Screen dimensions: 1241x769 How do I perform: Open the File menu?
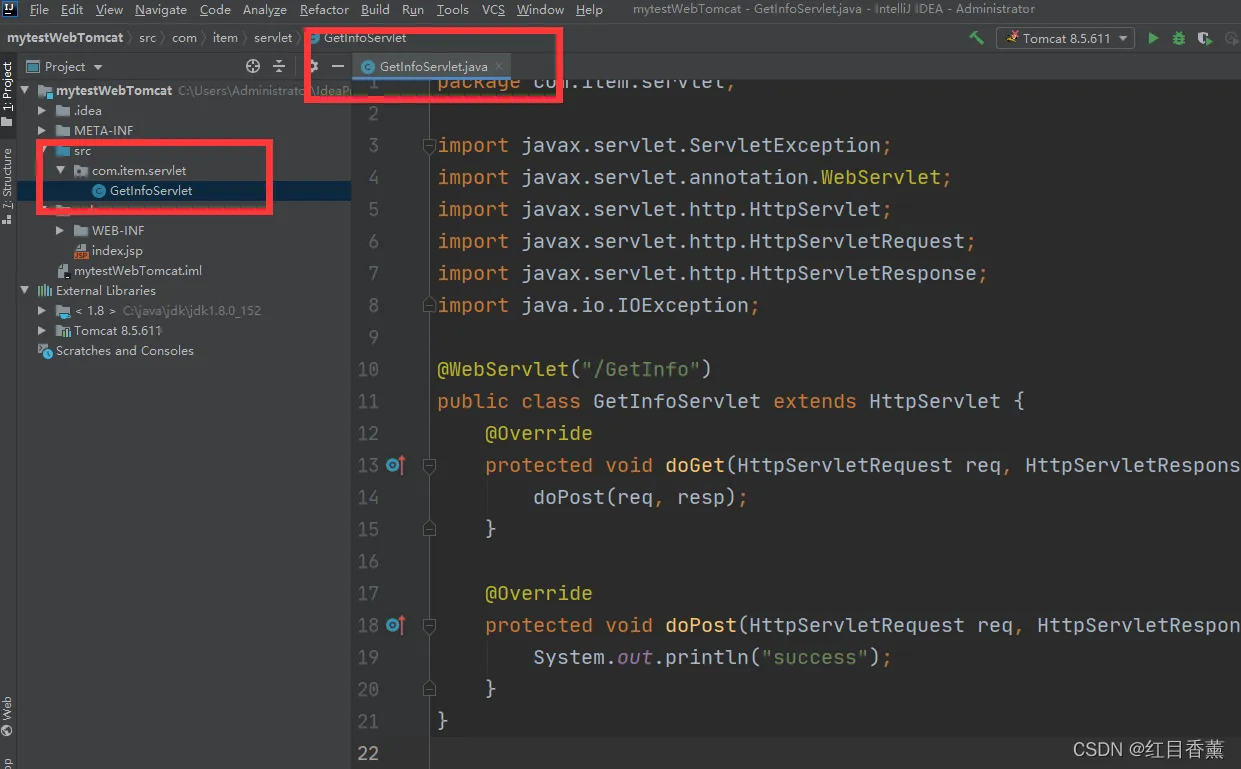click(39, 9)
